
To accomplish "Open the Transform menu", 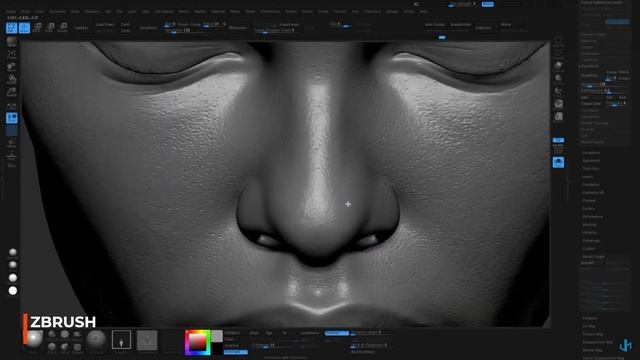I will [372, 11].
